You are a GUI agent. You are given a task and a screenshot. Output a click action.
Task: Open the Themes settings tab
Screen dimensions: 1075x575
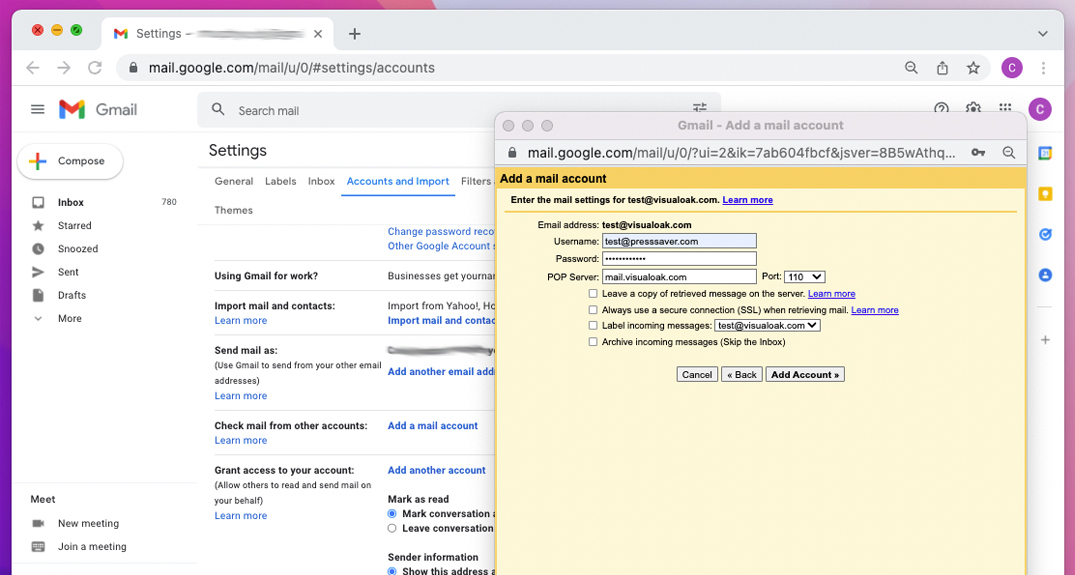(x=234, y=210)
